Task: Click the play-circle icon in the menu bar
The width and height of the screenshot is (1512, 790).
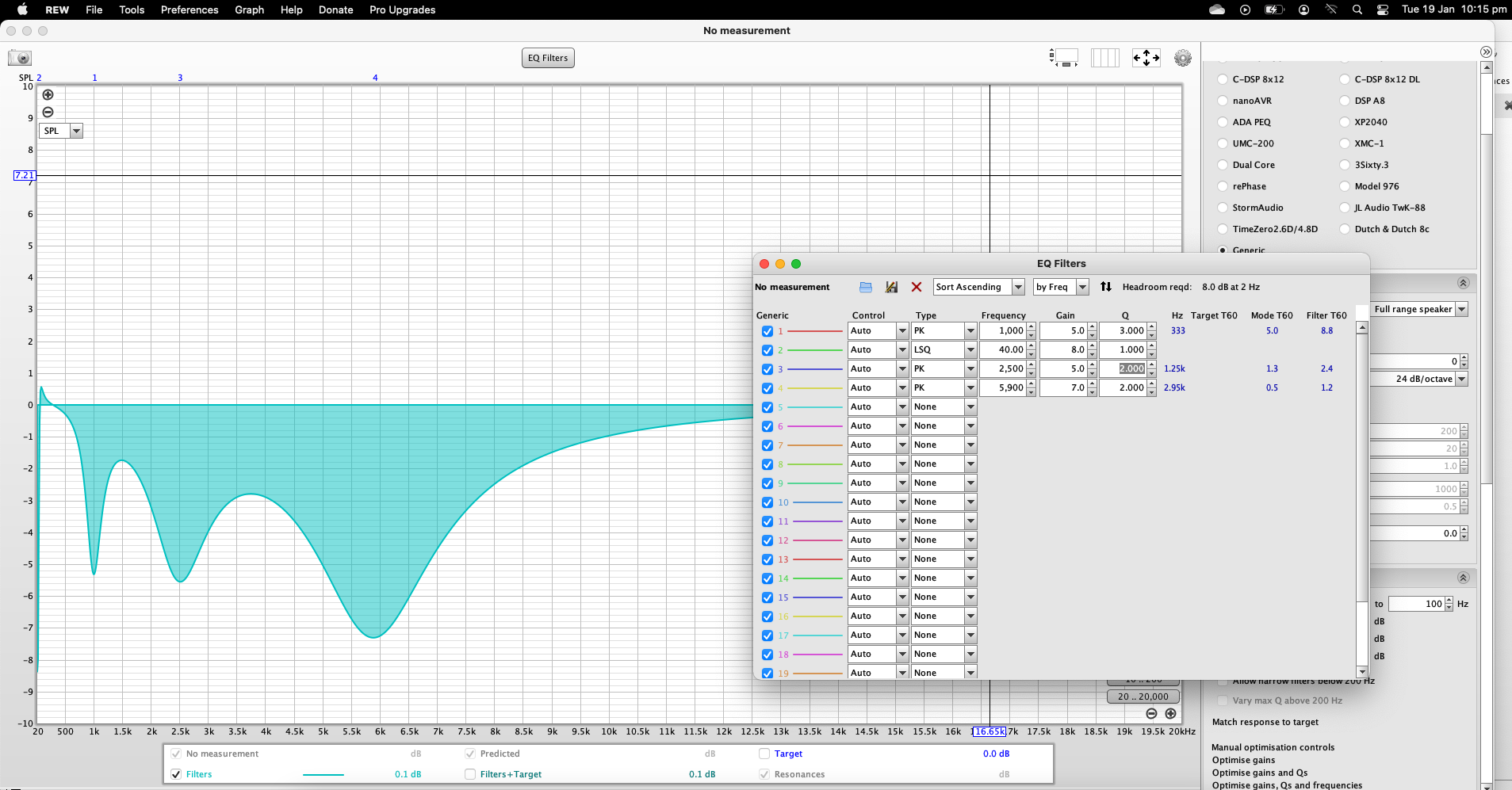Action: [x=1245, y=10]
